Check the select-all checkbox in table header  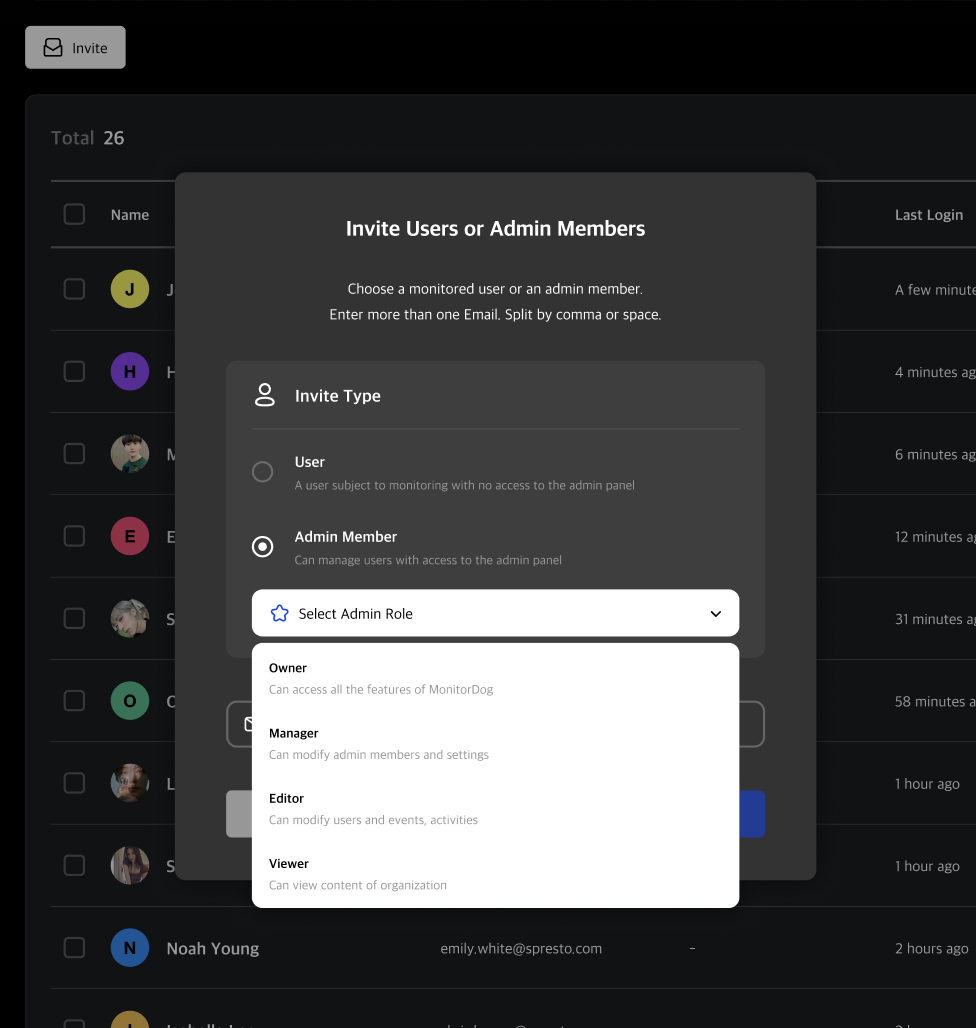pos(75,214)
